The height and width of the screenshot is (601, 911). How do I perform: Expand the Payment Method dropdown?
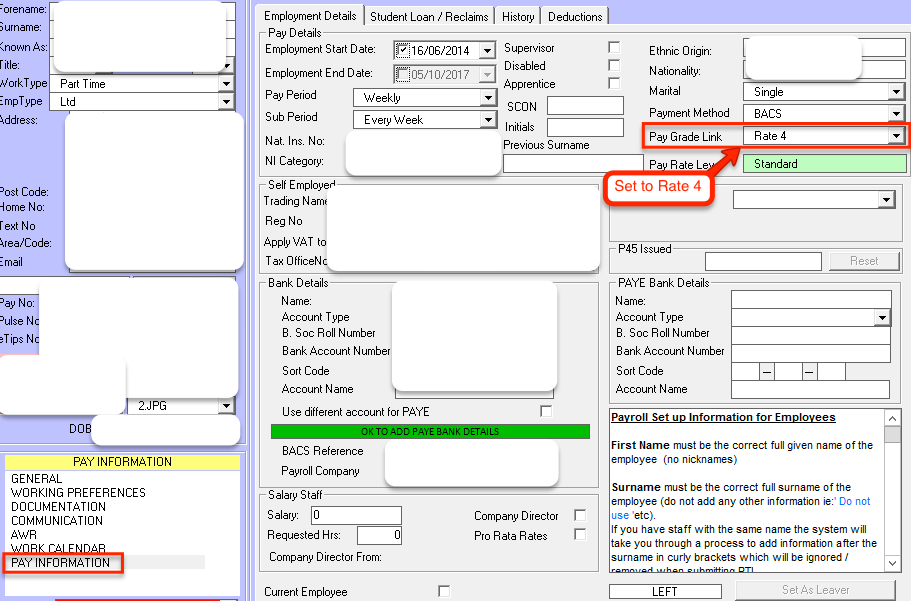(896, 114)
